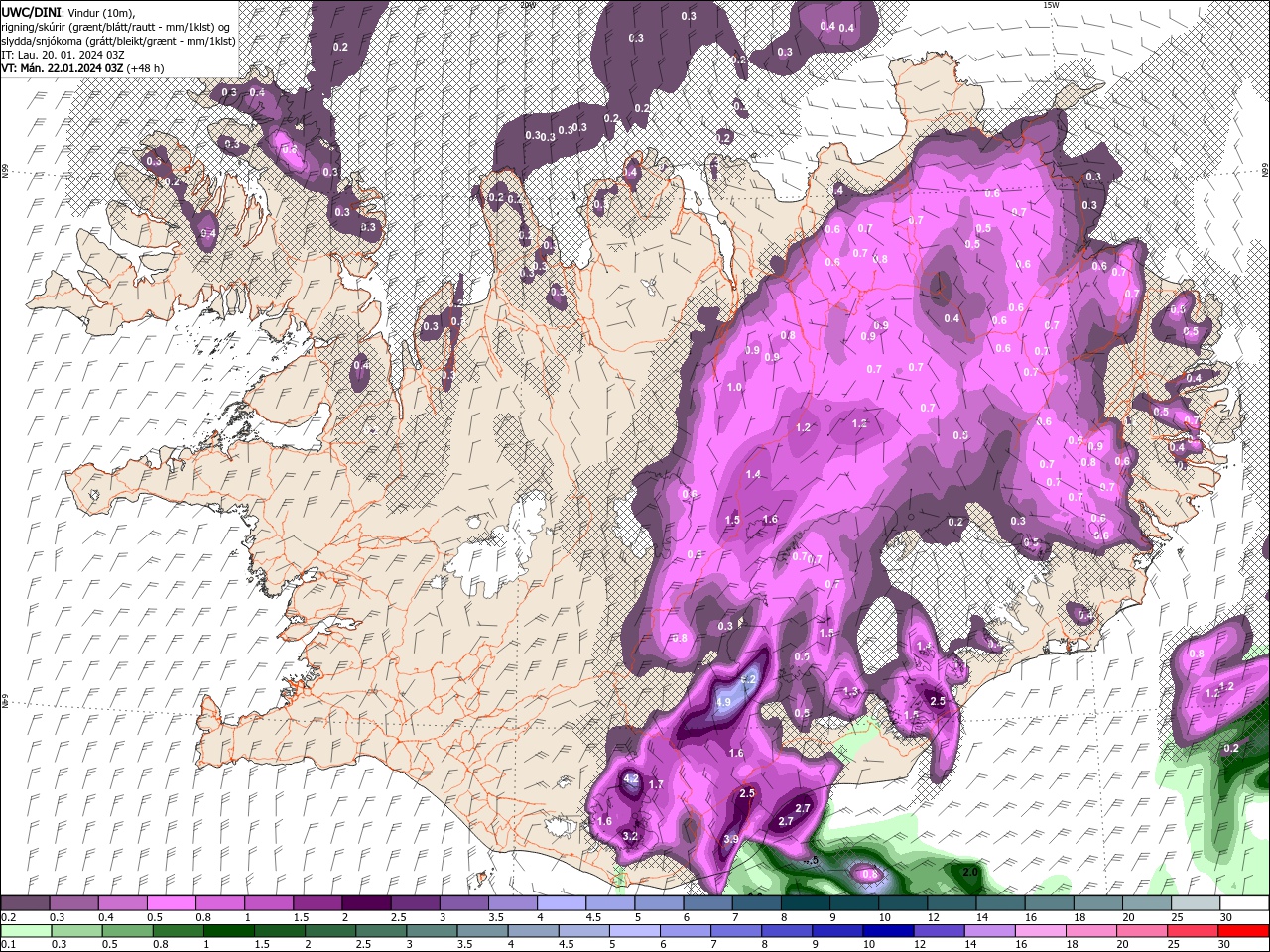Pick the orchid 0.4 swatch in the purple scale

[122, 903]
